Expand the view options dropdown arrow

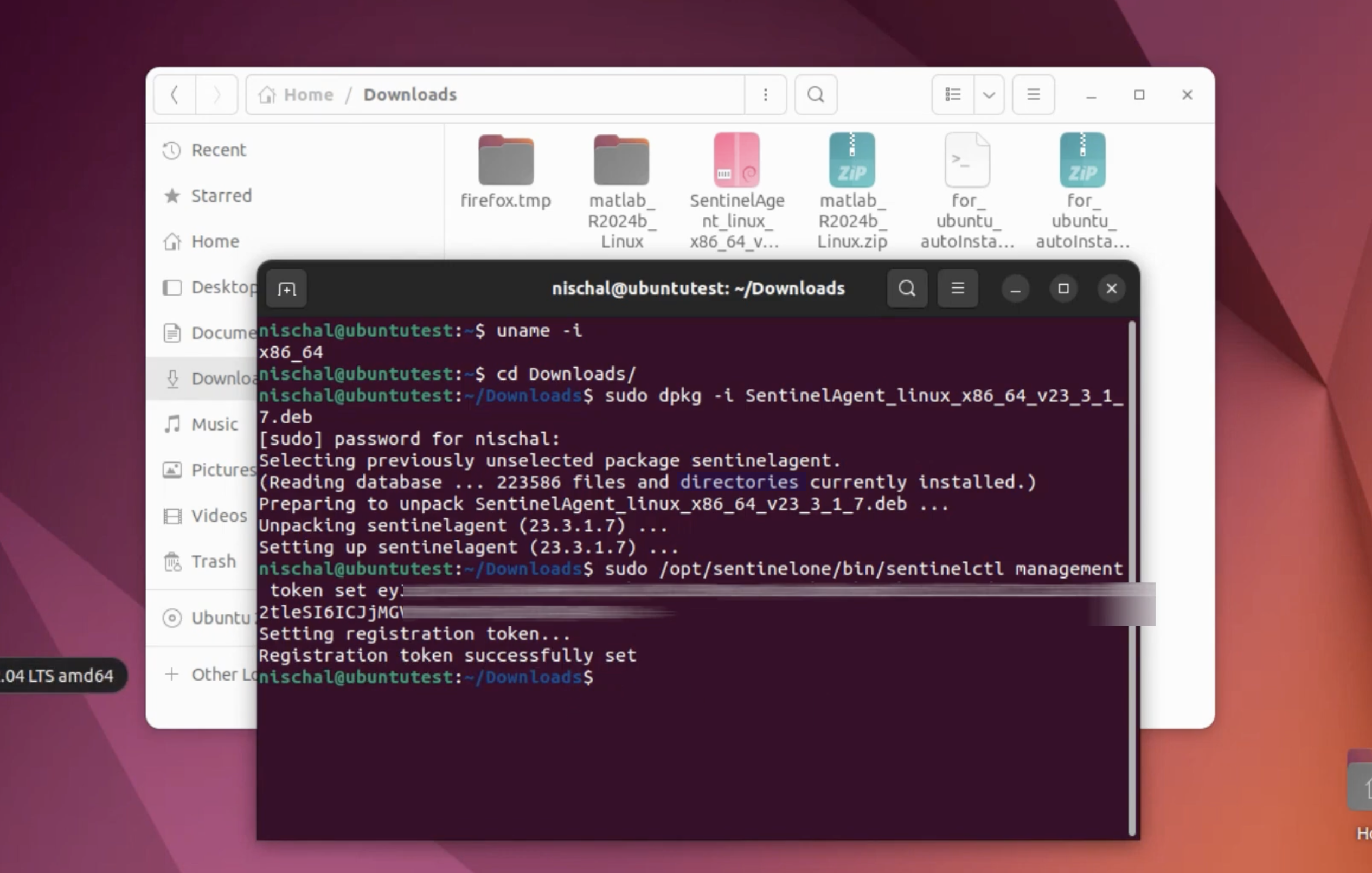(x=989, y=94)
